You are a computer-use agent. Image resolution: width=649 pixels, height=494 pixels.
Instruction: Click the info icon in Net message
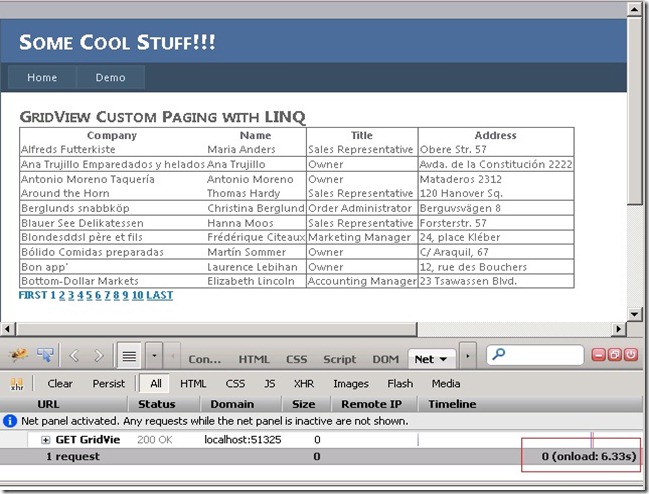[10, 421]
